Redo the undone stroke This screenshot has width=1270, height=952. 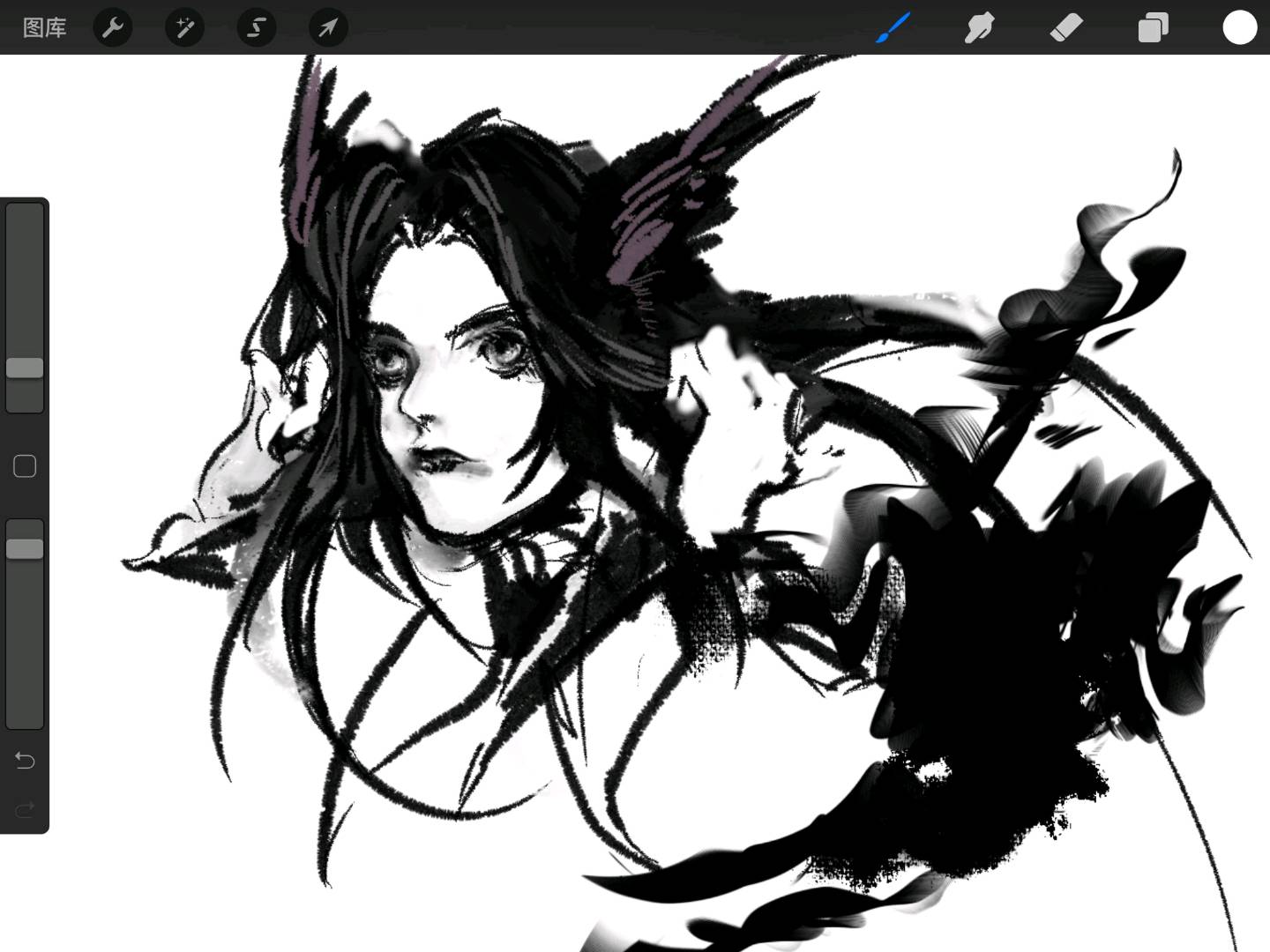tap(25, 809)
